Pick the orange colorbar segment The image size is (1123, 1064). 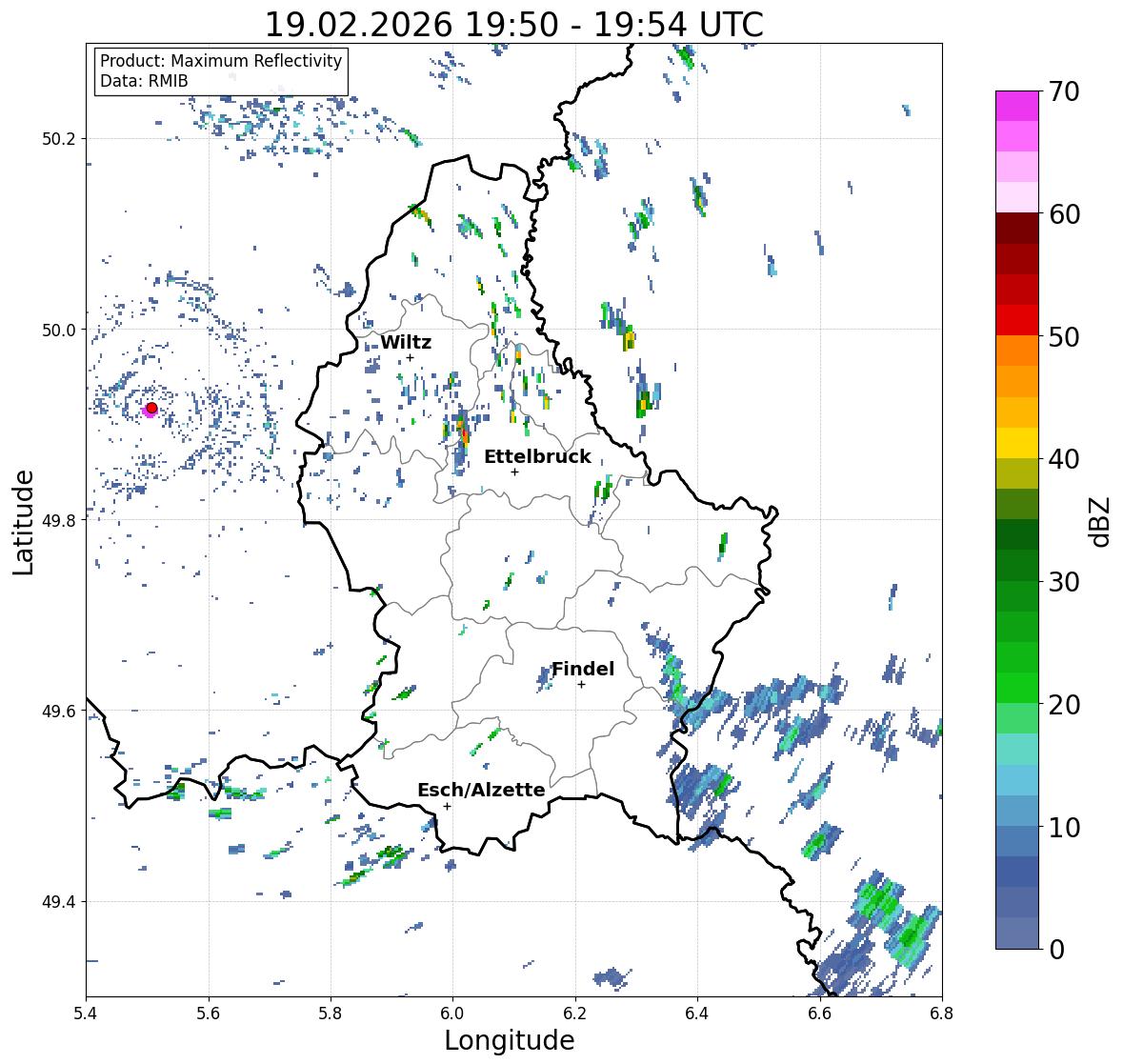click(1017, 351)
